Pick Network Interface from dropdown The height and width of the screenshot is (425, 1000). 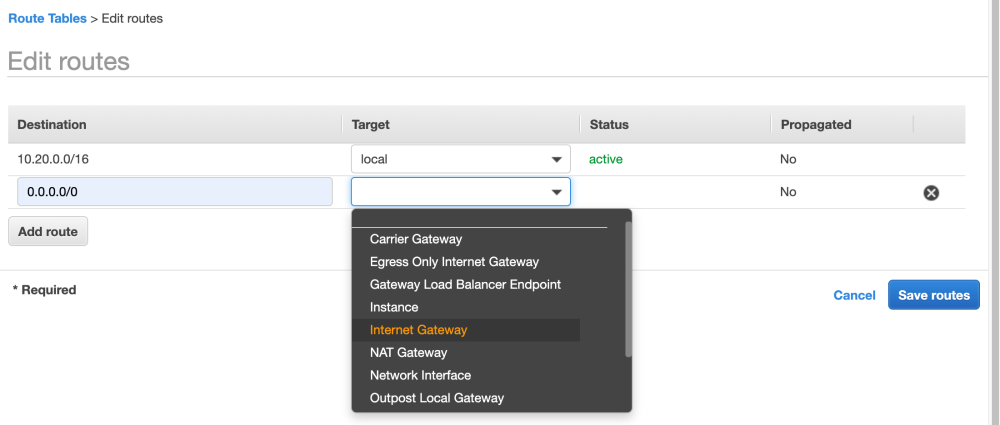[x=420, y=375]
